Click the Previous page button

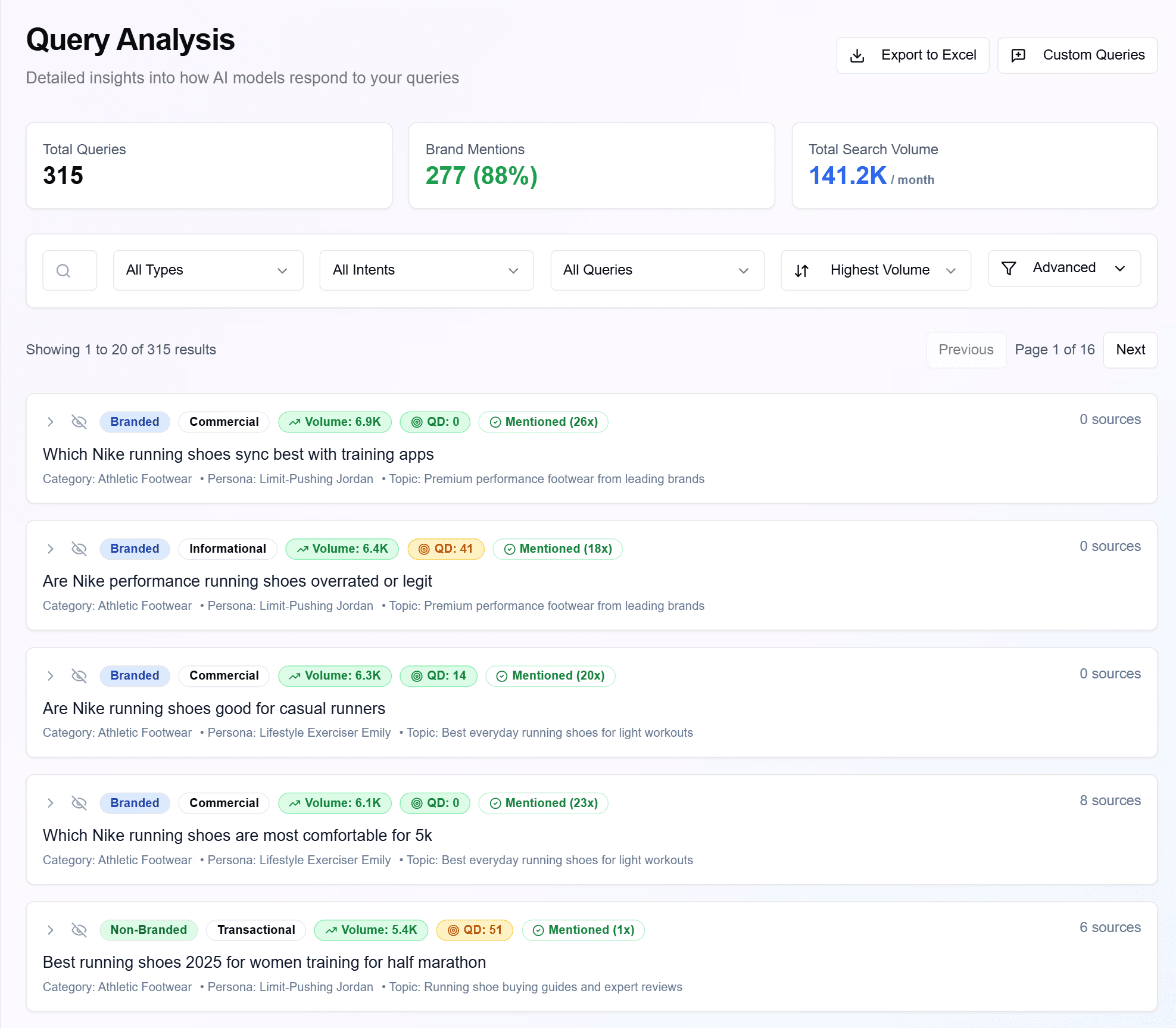coord(965,350)
